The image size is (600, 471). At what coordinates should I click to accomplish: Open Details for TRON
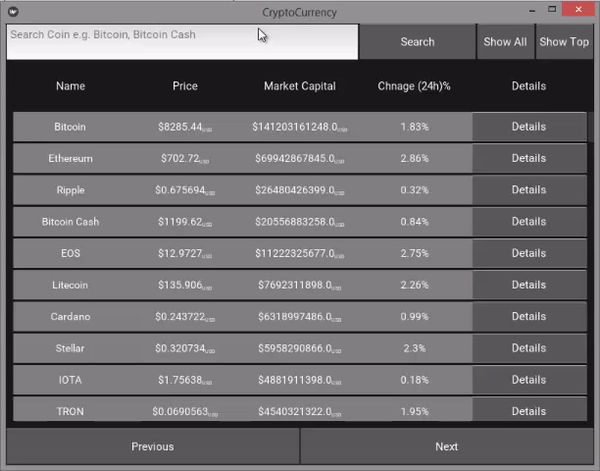click(529, 410)
